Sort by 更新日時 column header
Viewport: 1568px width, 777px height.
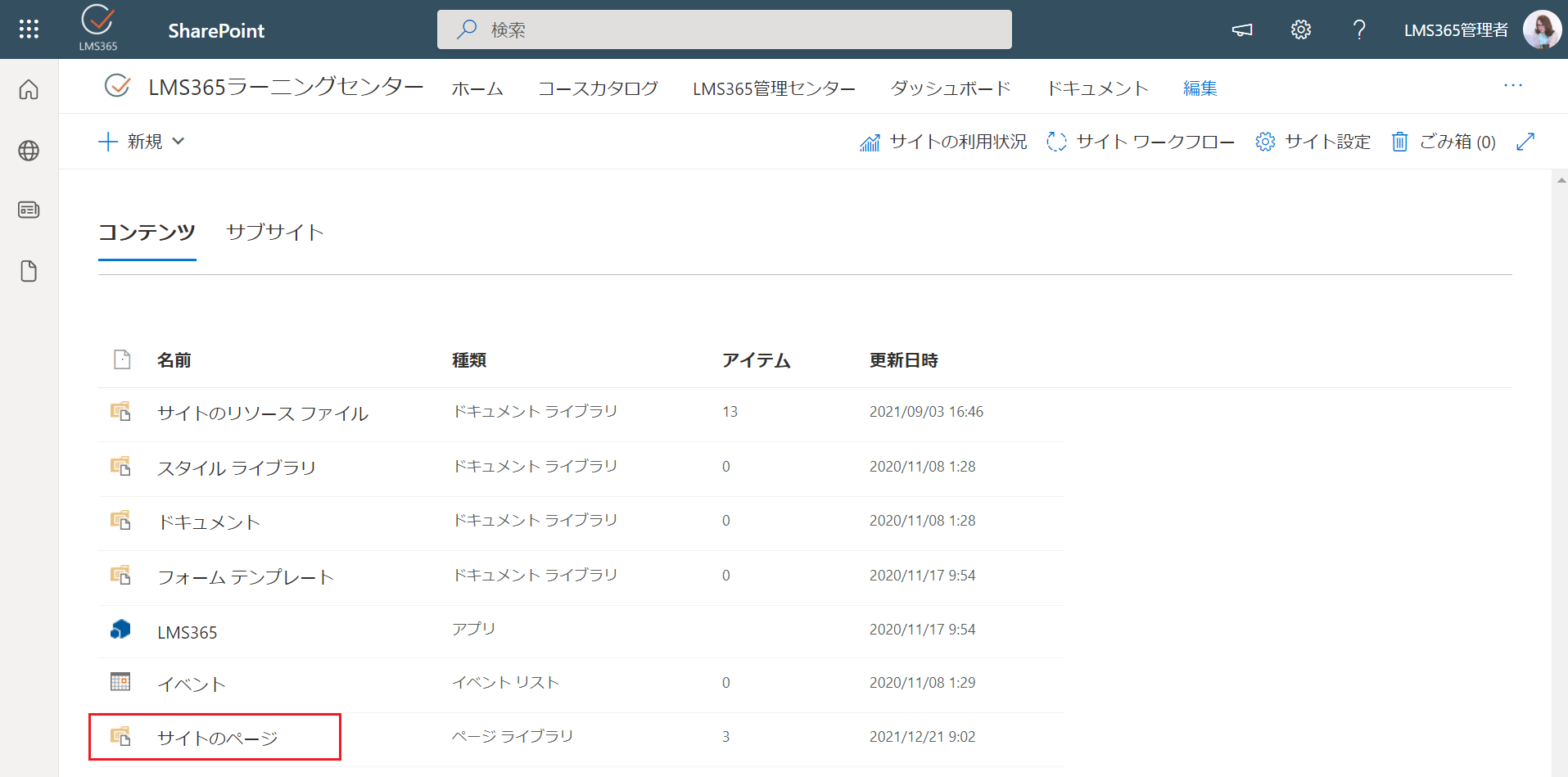tap(904, 360)
